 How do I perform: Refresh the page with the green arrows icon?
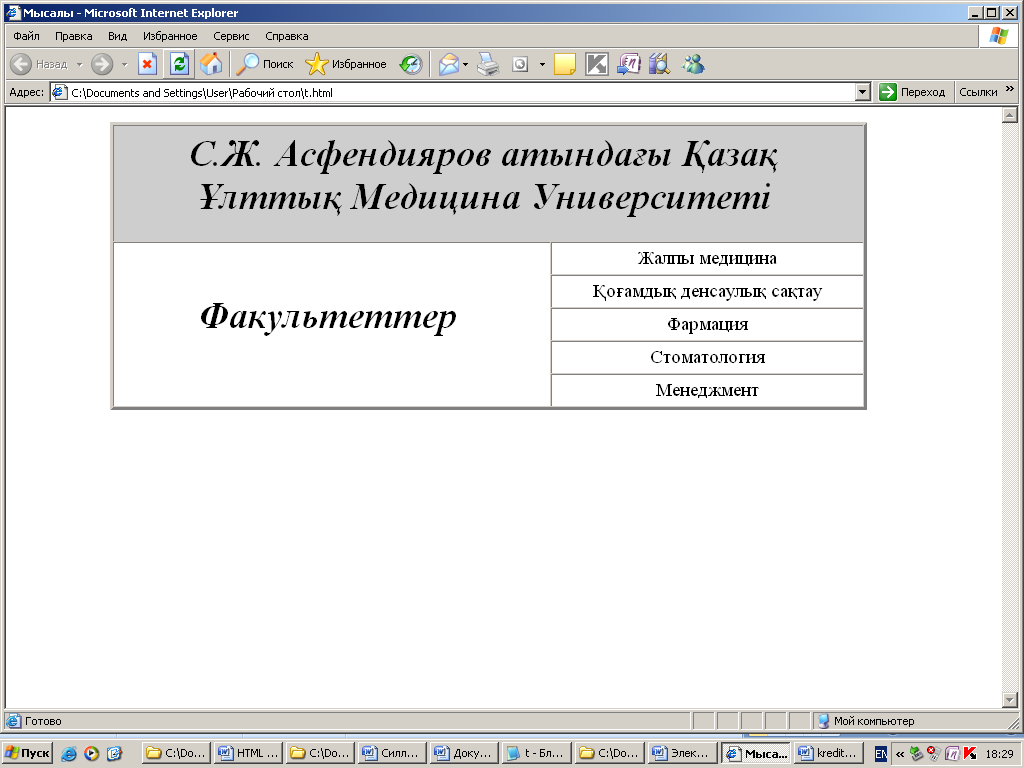point(180,64)
